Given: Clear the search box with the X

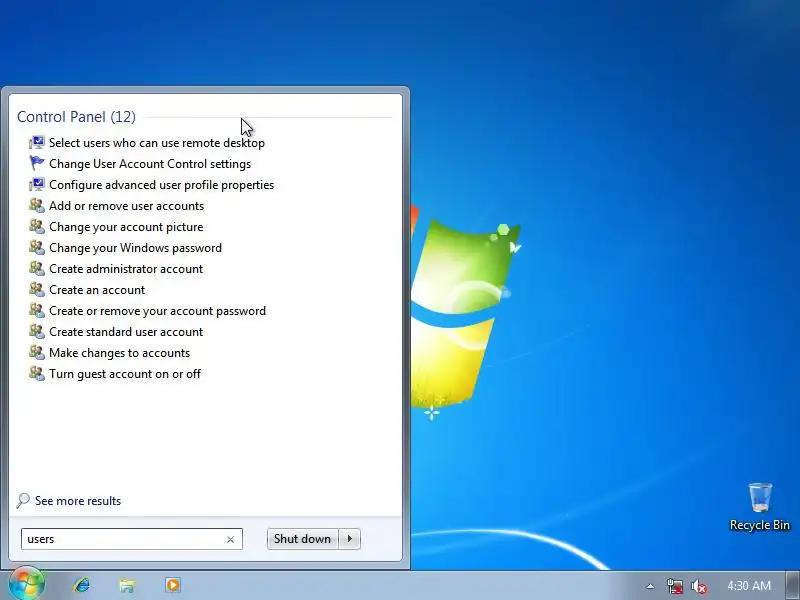Looking at the screenshot, I should tap(231, 539).
